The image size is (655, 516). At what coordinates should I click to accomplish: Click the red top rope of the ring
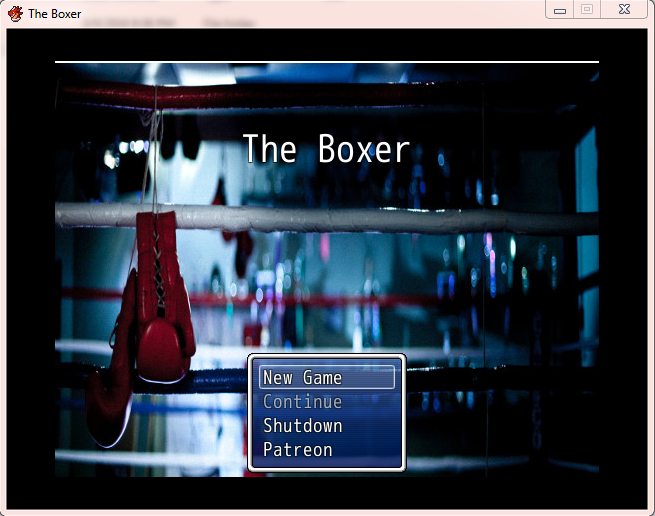(300, 95)
